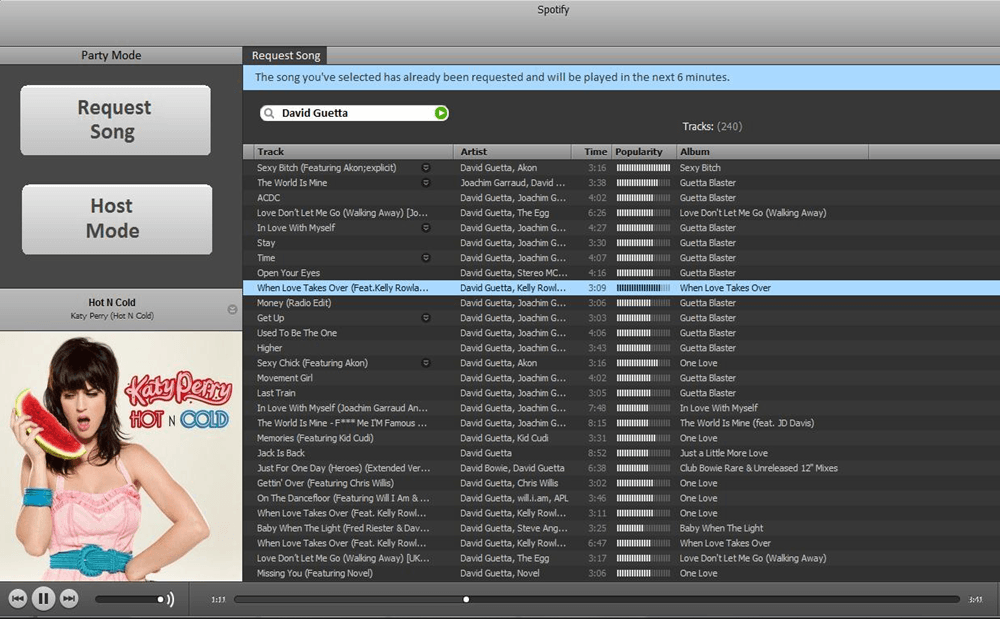Viewport: 1000px width, 619px height.
Task: Click Katy Perry (Hot N Cold) artist text
Action: coord(112,316)
